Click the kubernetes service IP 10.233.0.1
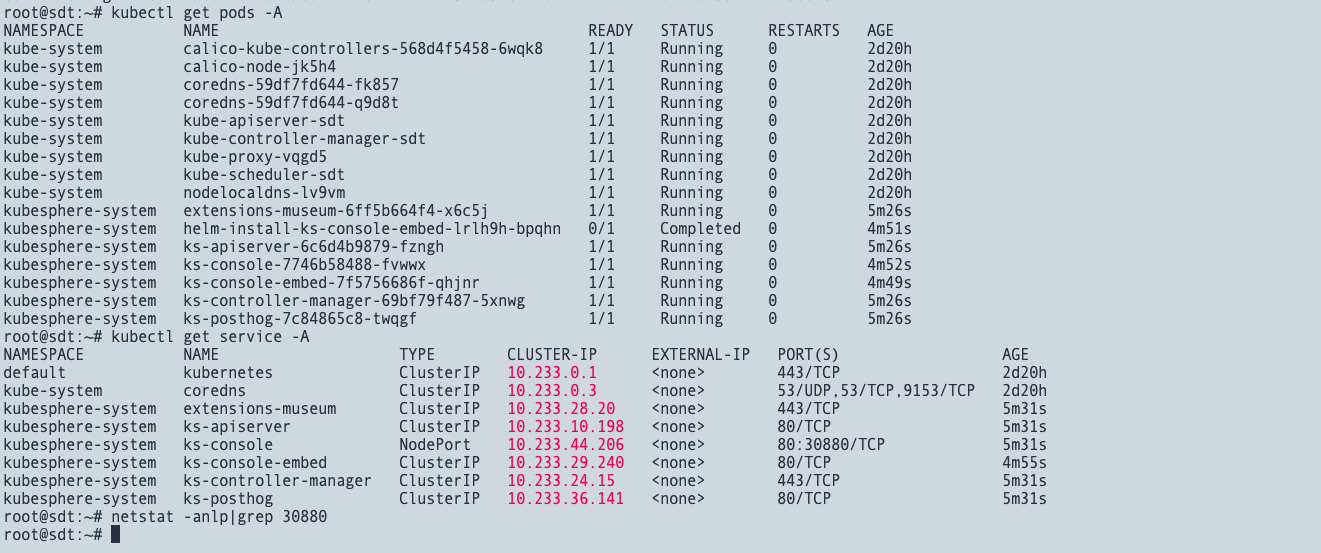 pos(552,373)
